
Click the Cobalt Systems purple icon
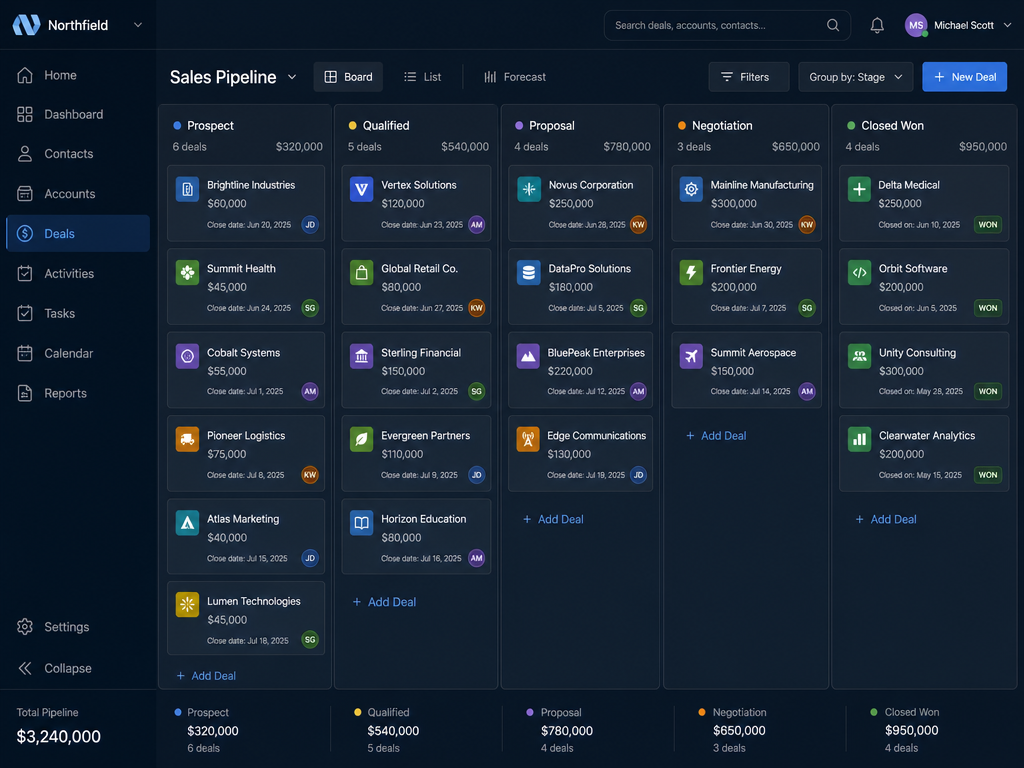tap(187, 357)
